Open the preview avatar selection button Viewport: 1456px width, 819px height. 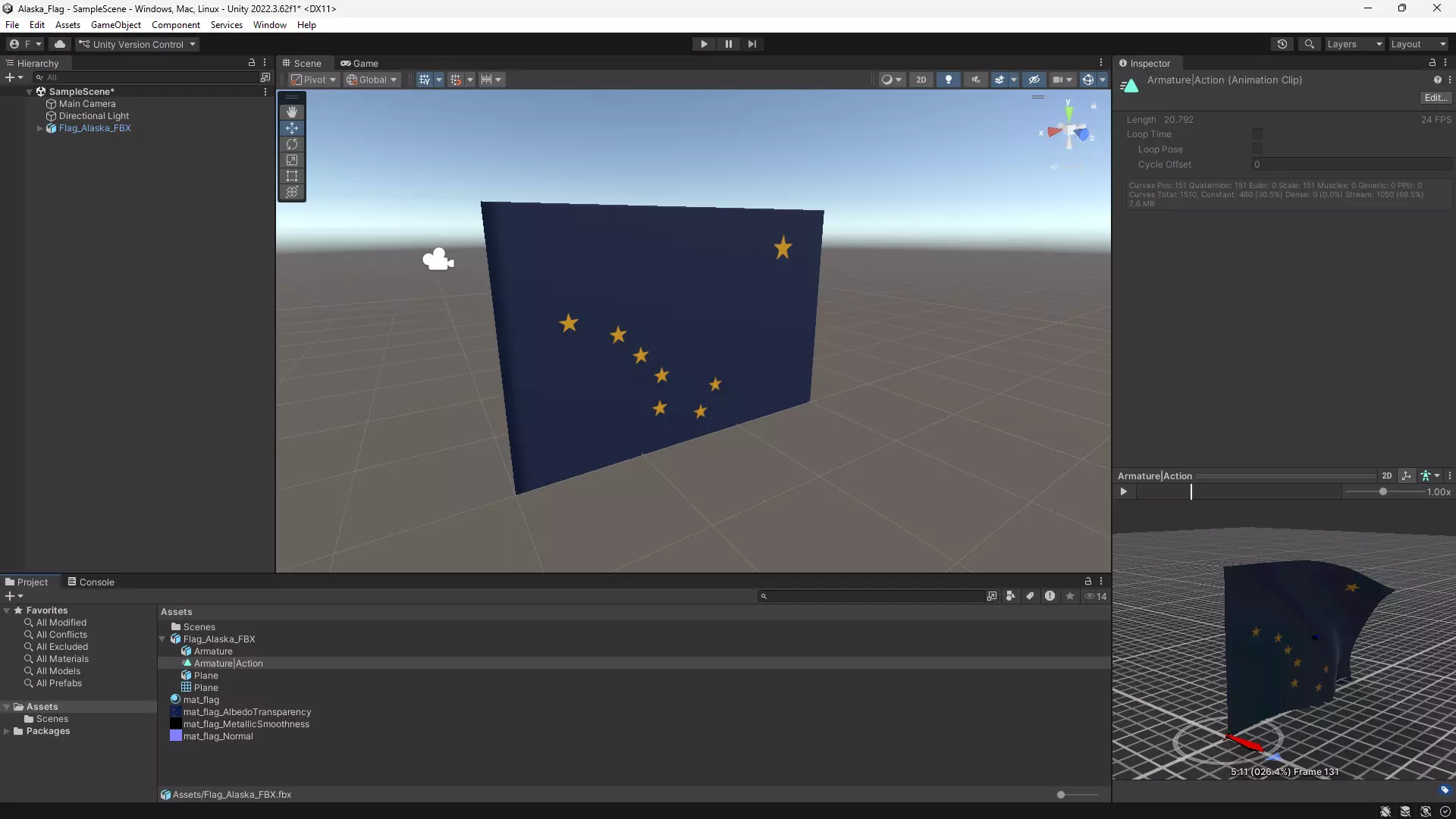click(1430, 475)
